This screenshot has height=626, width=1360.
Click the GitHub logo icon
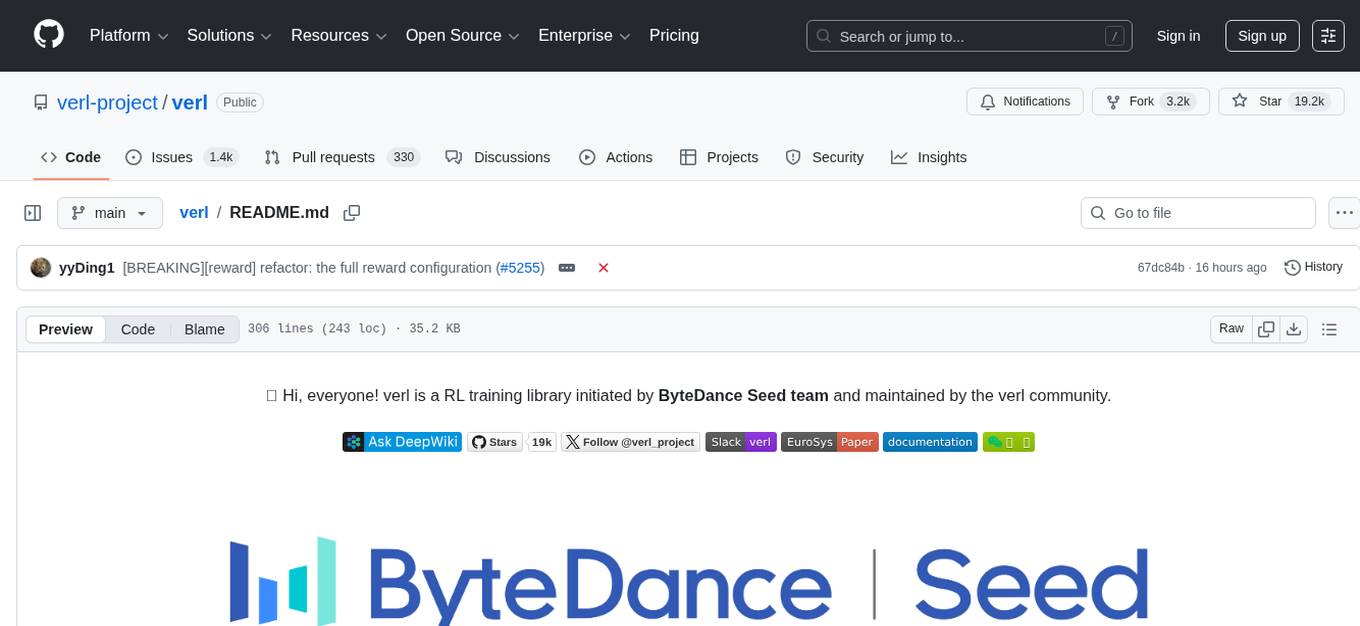click(x=49, y=35)
